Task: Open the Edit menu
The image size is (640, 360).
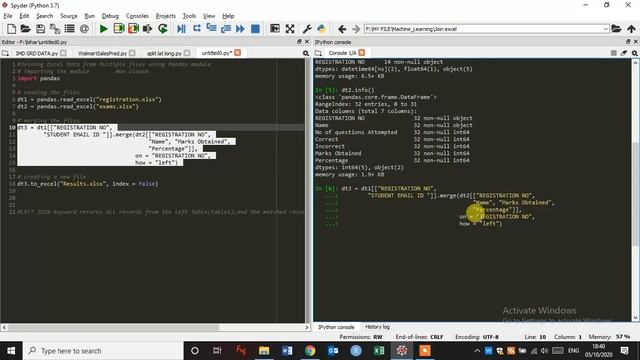Action: point(24,16)
